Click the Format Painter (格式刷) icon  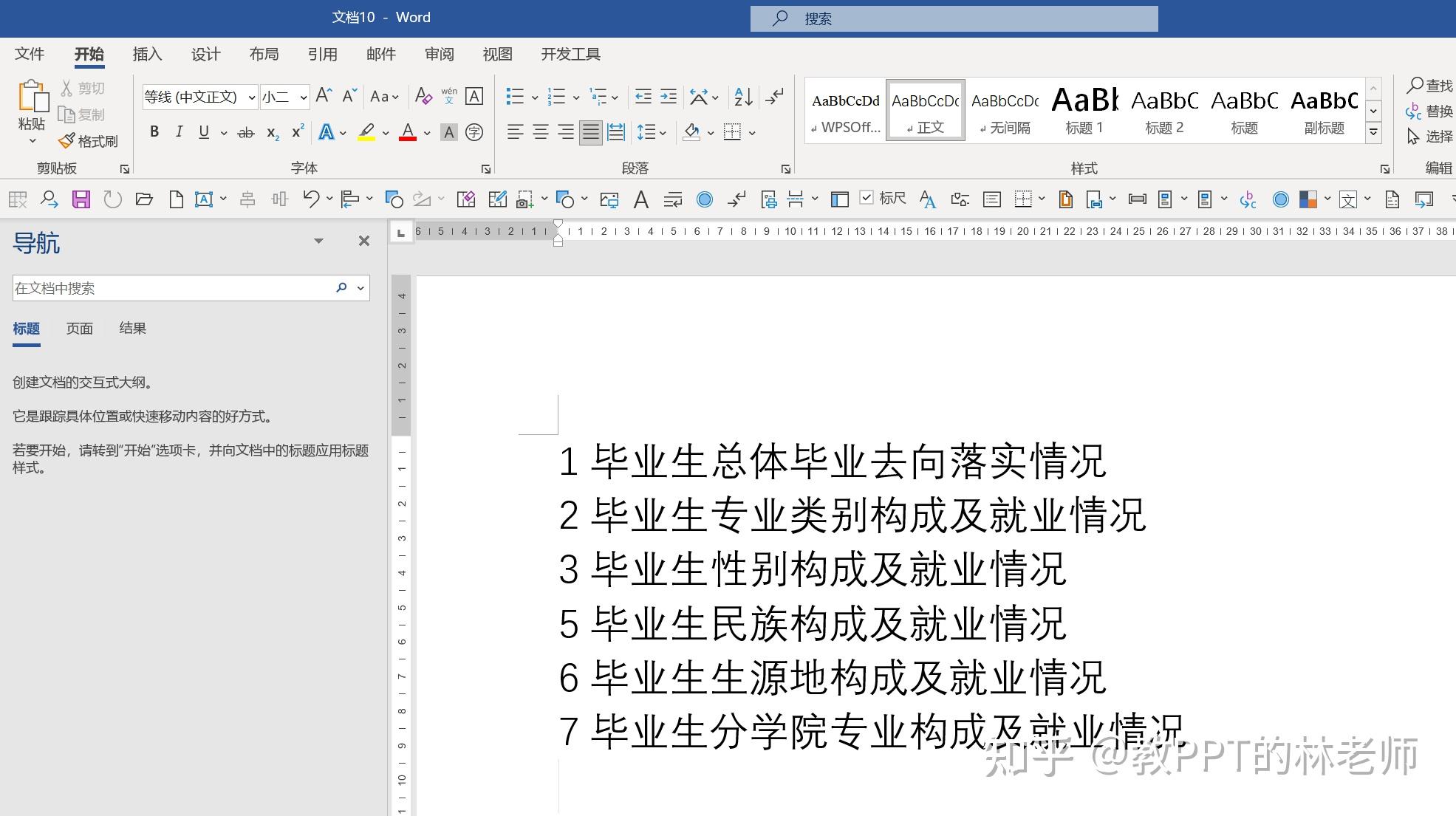click(x=66, y=140)
